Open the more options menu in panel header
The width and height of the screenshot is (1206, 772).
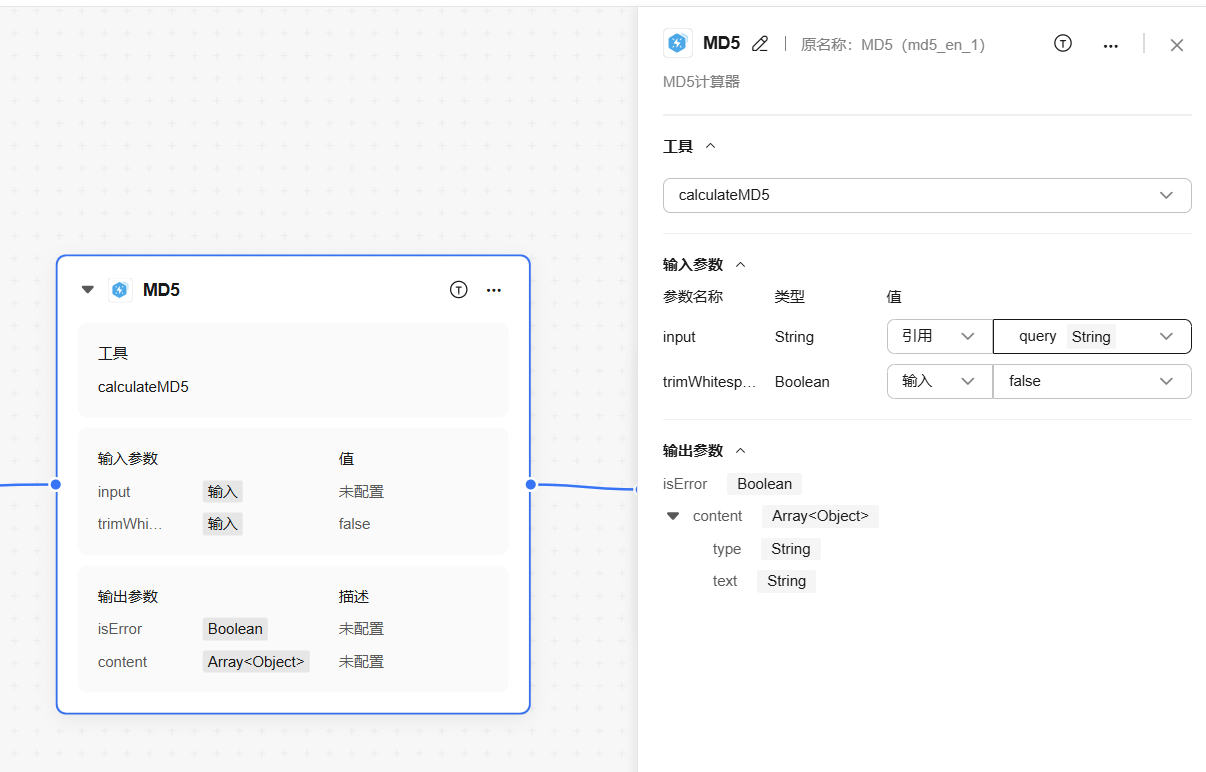tap(1110, 45)
